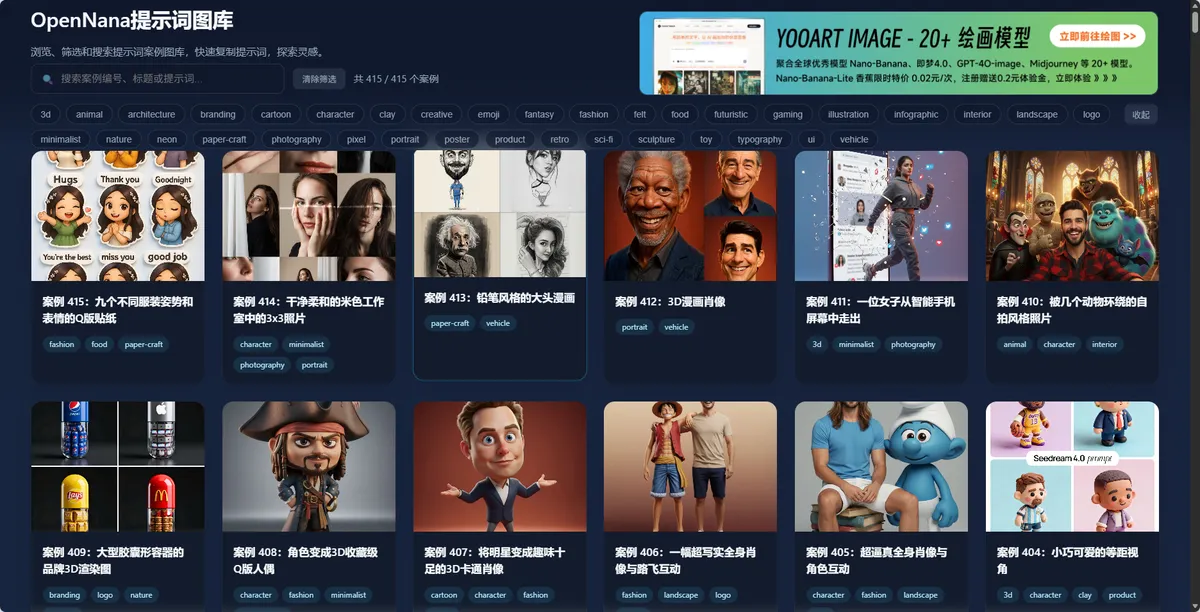Image resolution: width=1200 pixels, height=612 pixels.
Task: Collapse the tag list with 收起
Action: coord(1140,114)
